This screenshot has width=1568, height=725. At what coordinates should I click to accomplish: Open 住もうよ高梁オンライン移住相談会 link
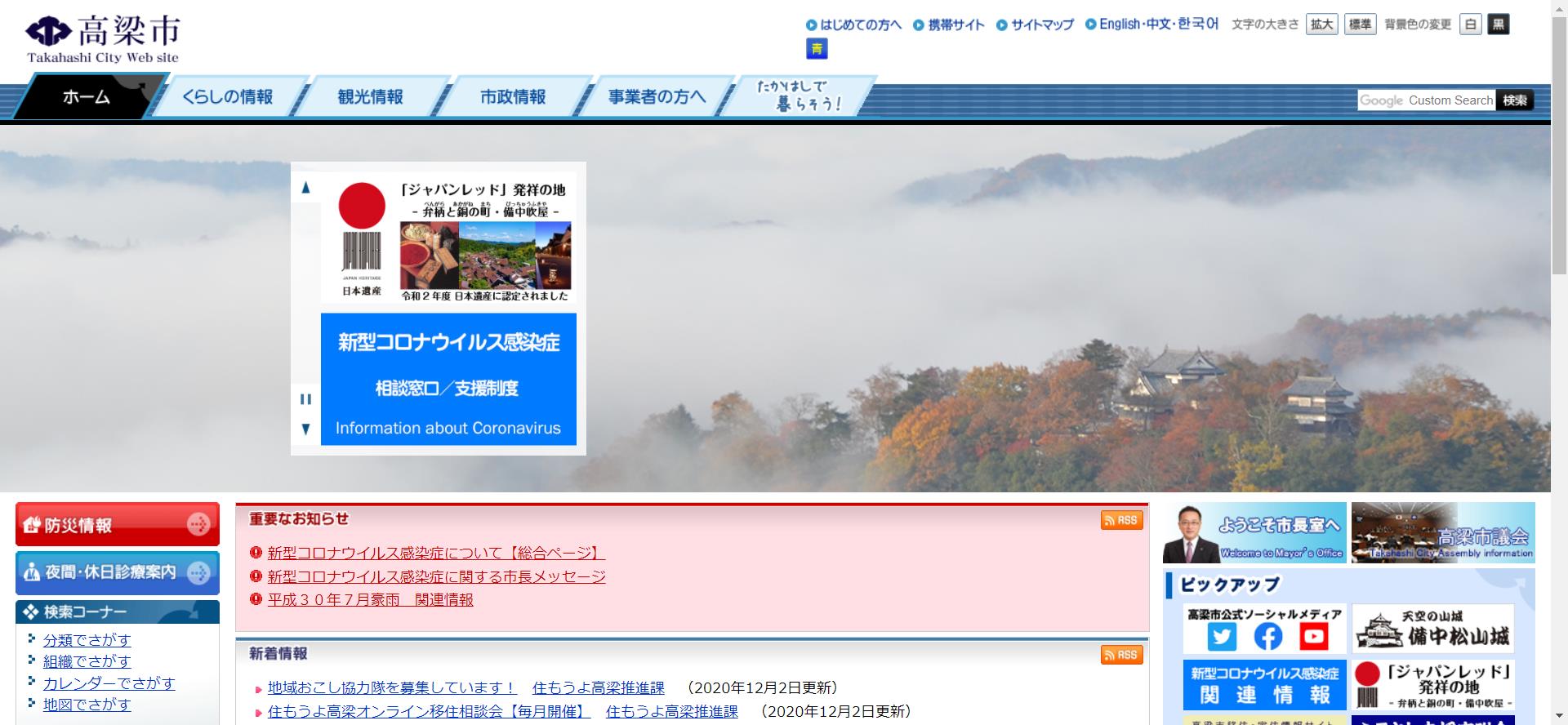pos(429,711)
